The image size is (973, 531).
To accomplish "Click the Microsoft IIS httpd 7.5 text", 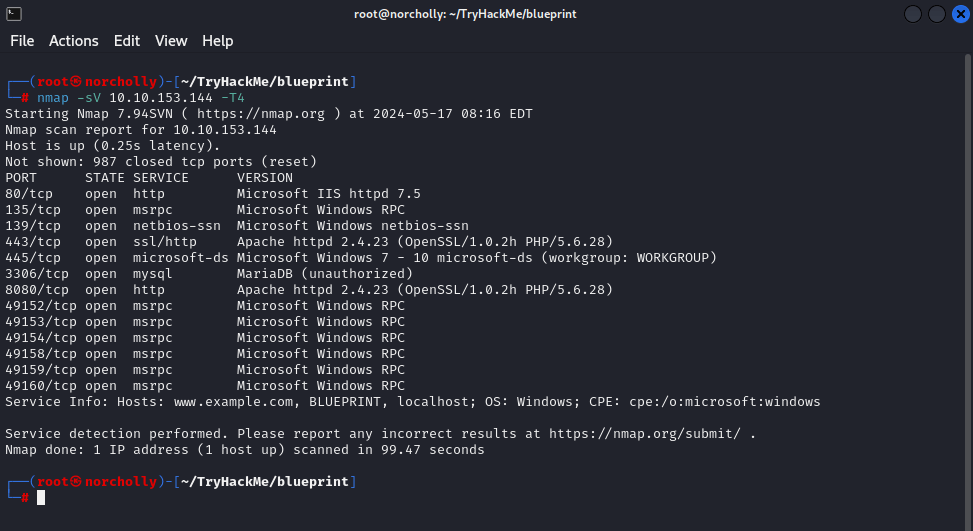I will point(329,193).
